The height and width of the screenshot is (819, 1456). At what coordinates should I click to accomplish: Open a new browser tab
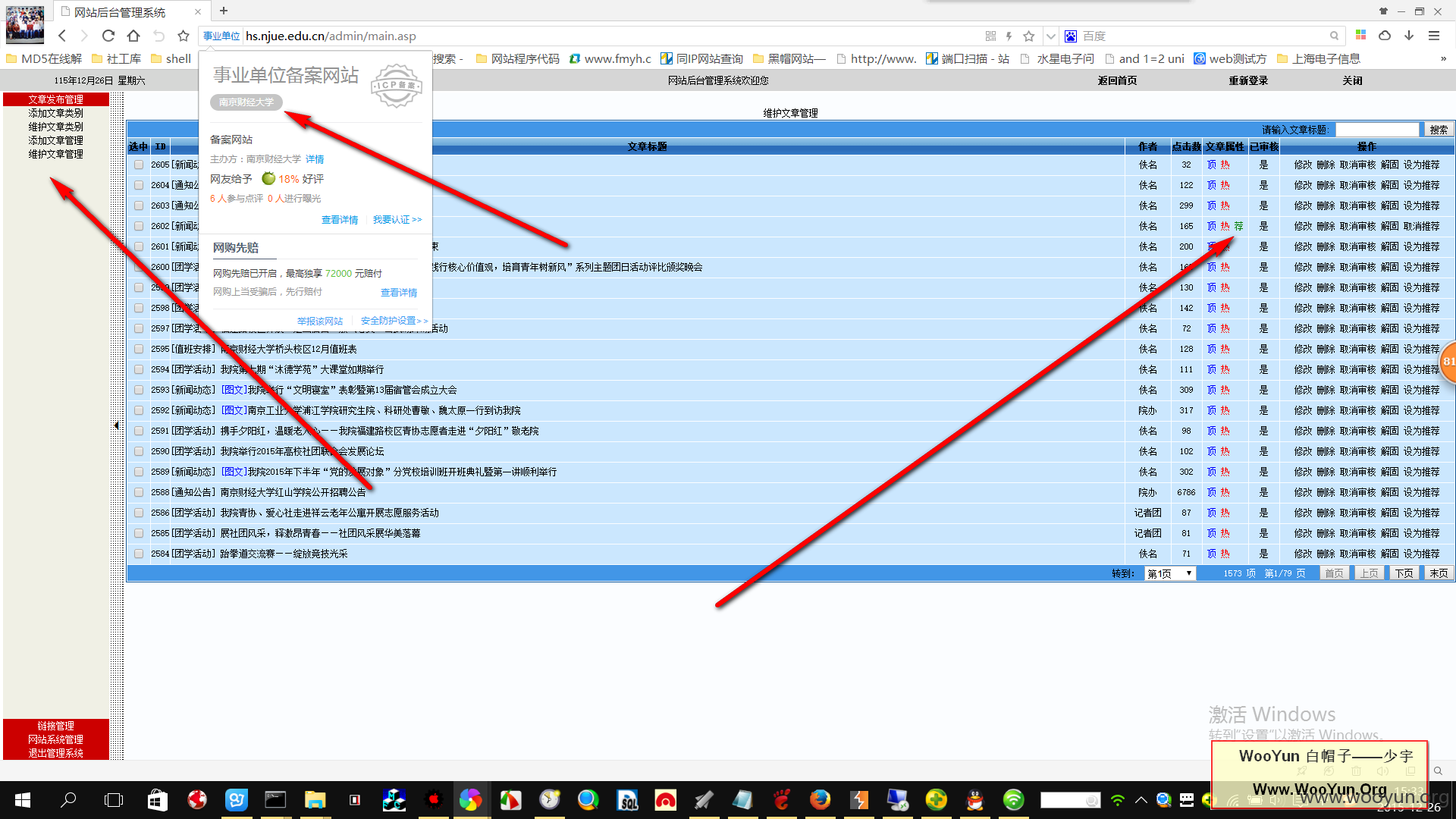click(224, 11)
